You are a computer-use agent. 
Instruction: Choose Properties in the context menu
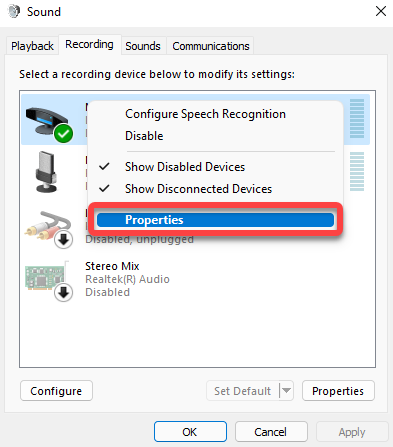click(215, 220)
